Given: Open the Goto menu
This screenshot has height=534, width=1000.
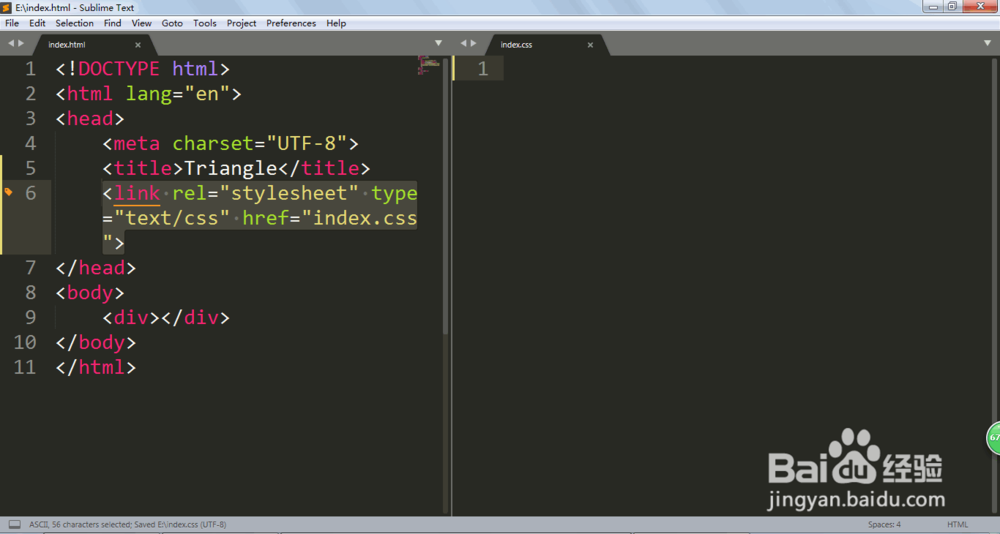Looking at the screenshot, I should (172, 23).
